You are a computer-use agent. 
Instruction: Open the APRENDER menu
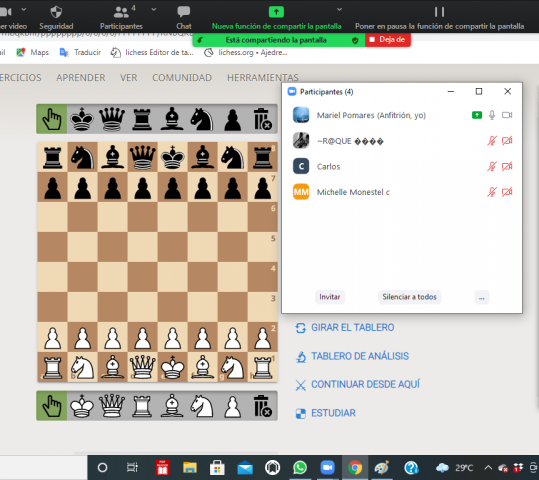(81, 78)
